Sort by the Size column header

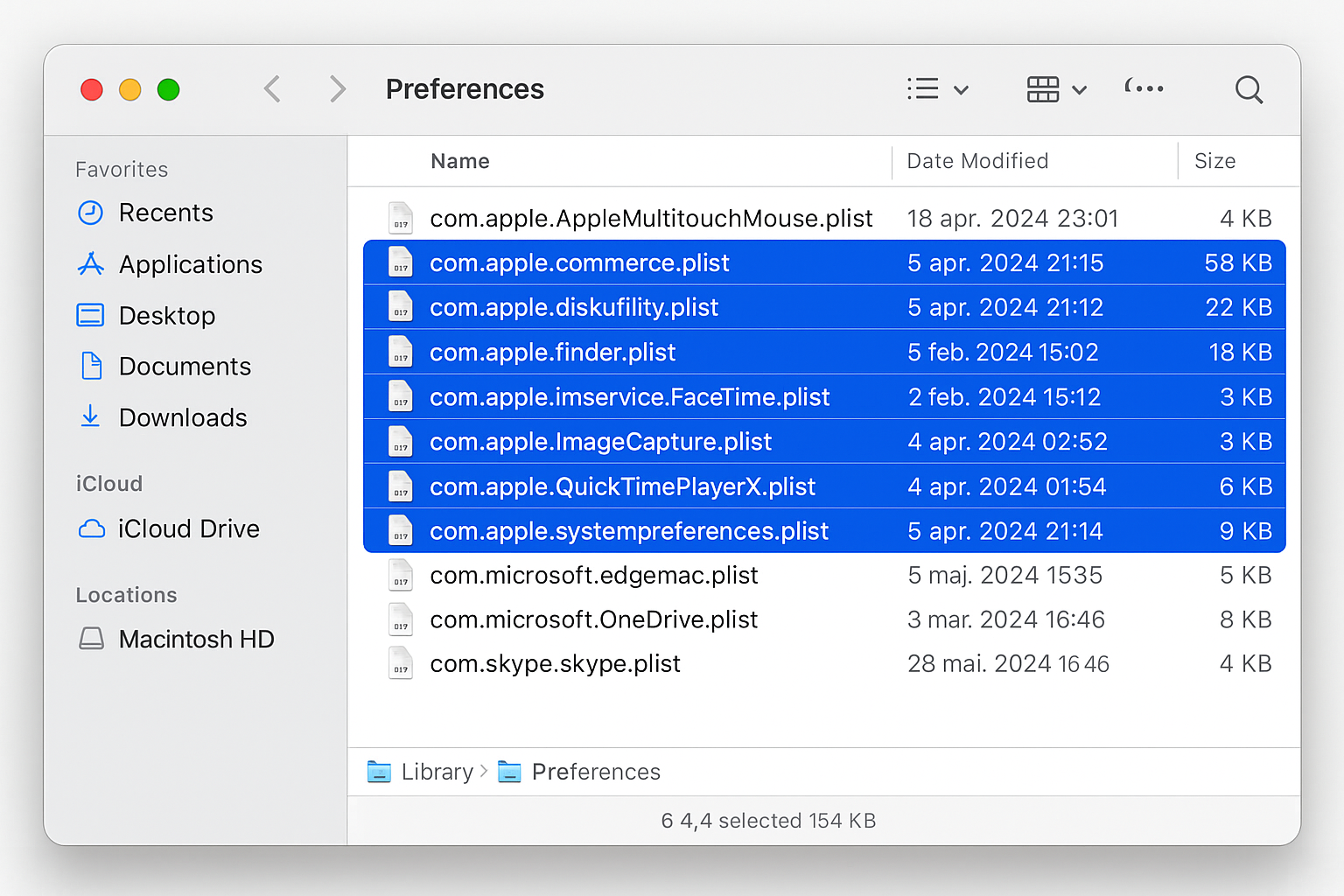(x=1214, y=161)
